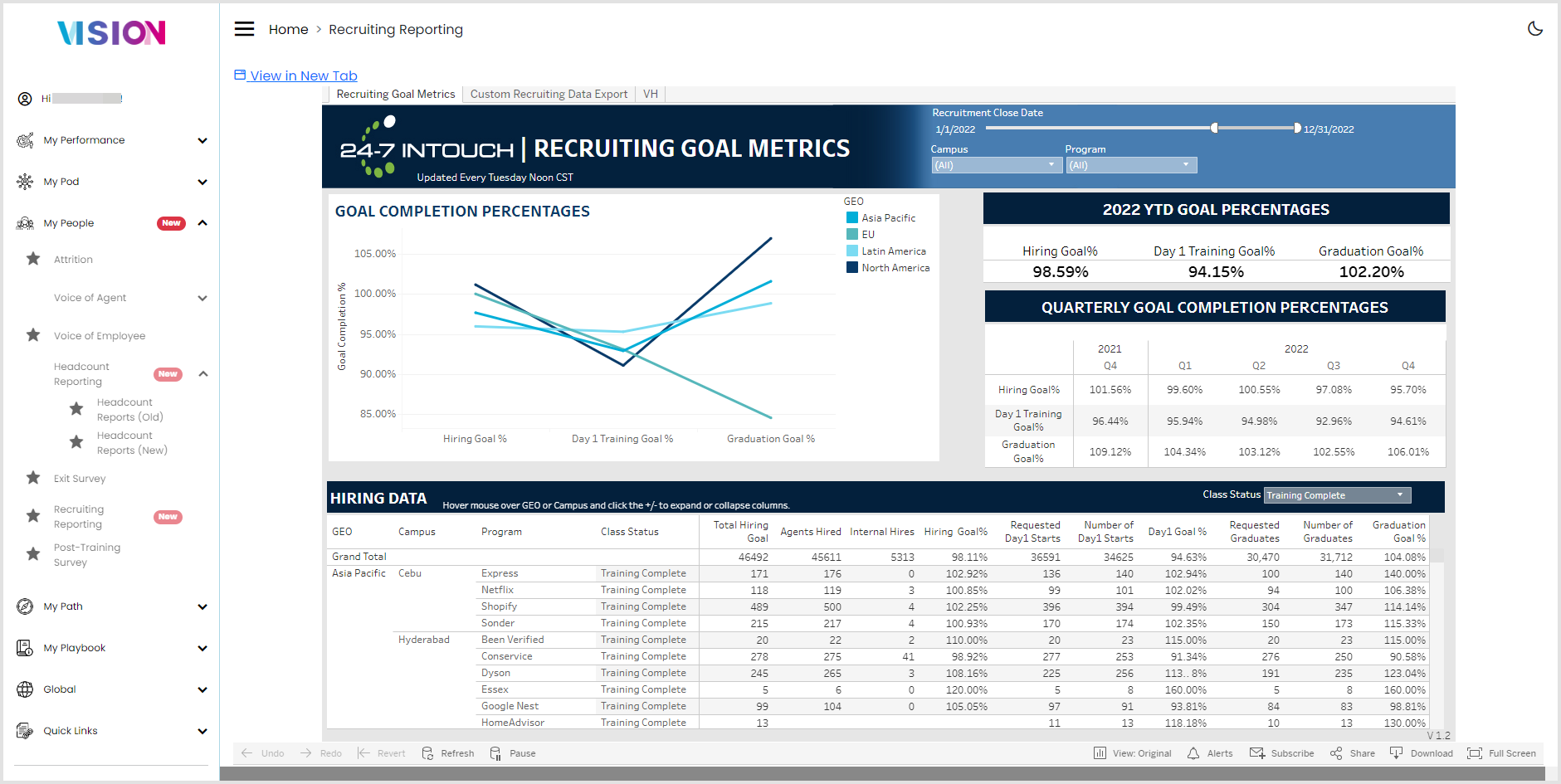The image size is (1561, 784).
Task: Click the Pause icon in toolbar
Action: click(x=495, y=753)
